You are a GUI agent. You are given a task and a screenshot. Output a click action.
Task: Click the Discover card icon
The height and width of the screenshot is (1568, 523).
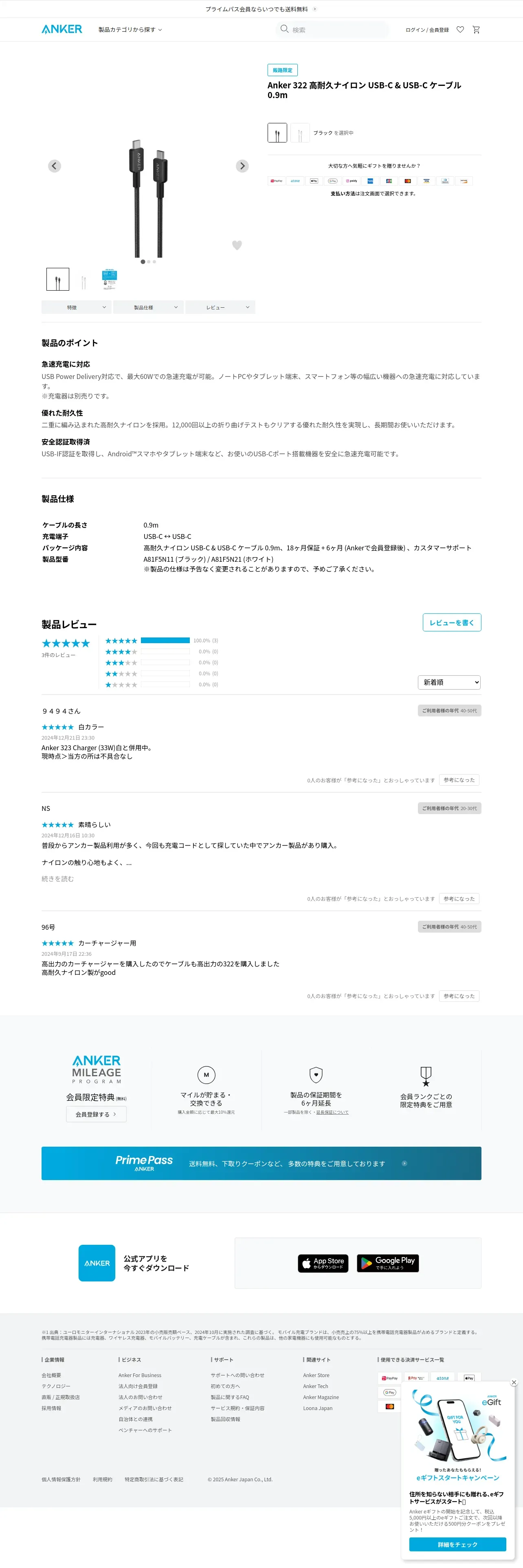click(x=464, y=181)
